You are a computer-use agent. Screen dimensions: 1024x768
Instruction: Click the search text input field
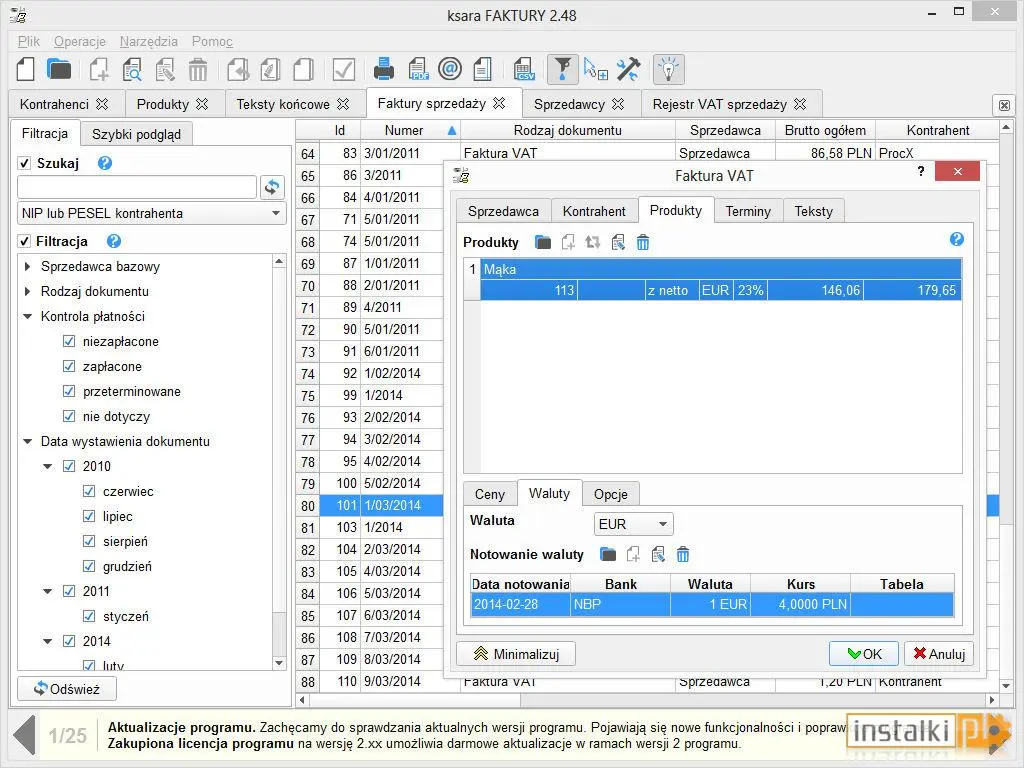click(x=137, y=187)
